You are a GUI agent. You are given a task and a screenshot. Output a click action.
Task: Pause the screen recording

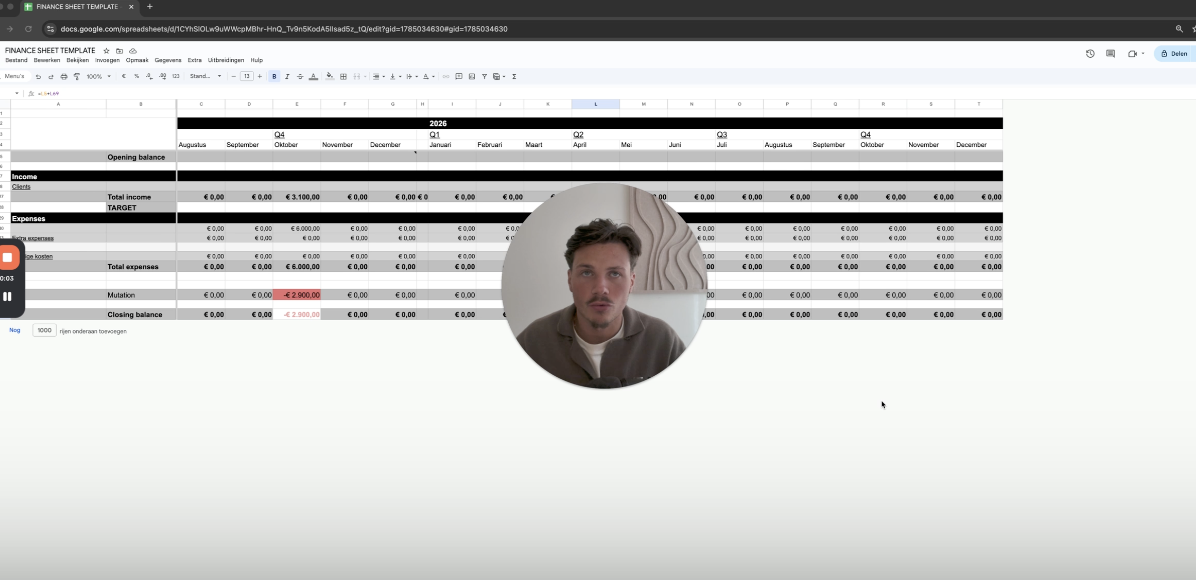[x=7, y=296]
